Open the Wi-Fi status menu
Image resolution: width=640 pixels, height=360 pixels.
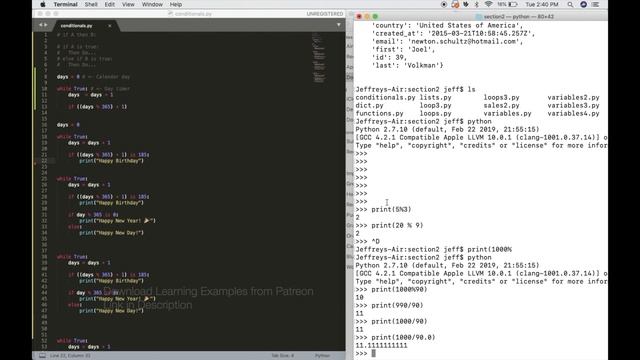tap(488, 4)
